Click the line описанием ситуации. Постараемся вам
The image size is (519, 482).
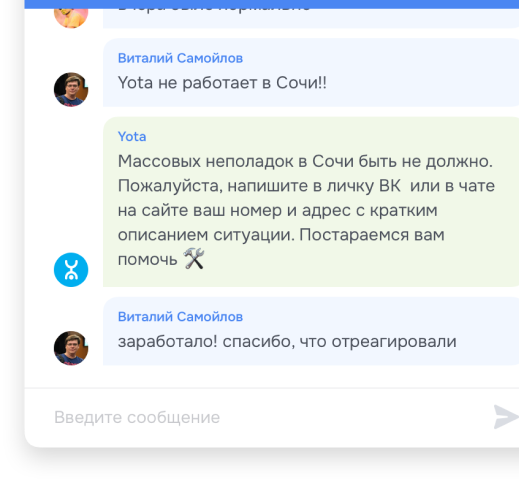(x=281, y=235)
